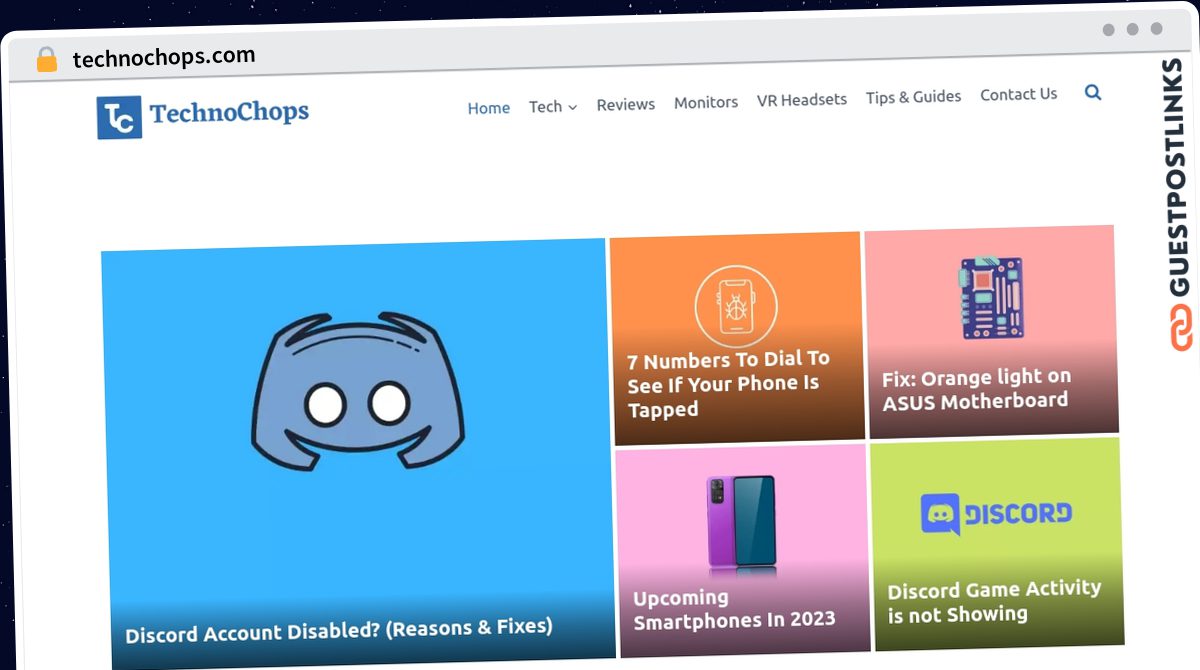
Task: Click the TechnoChops TC logo icon
Action: [x=119, y=117]
